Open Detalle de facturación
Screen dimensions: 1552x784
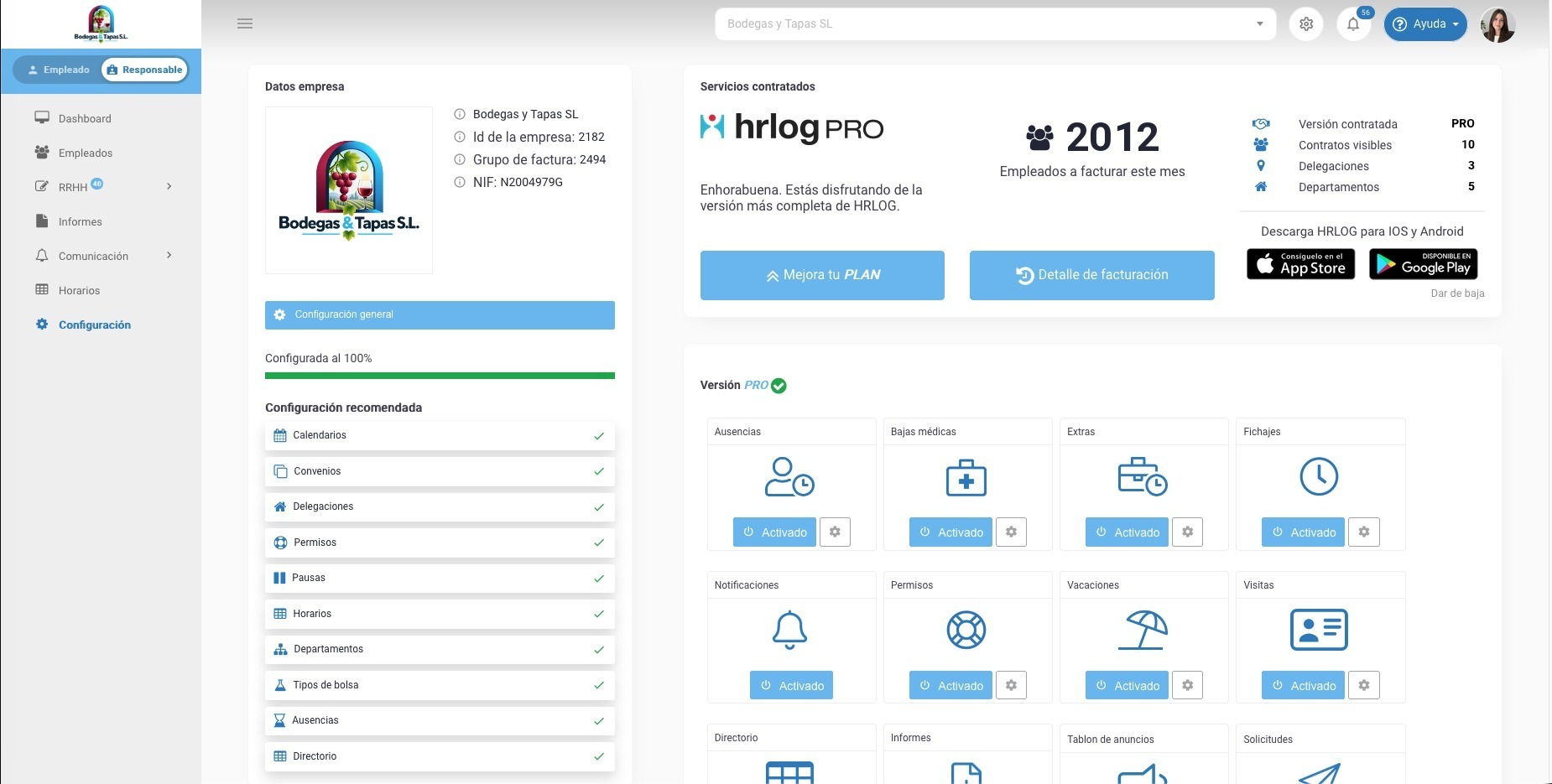click(x=1091, y=275)
